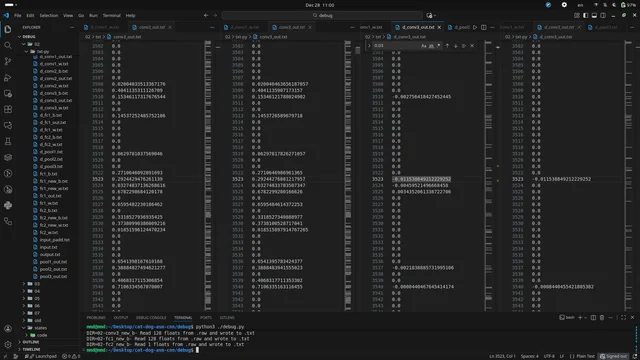Navigate forward with the arrow near search bar
640x360 pixels.
click(x=215, y=16)
